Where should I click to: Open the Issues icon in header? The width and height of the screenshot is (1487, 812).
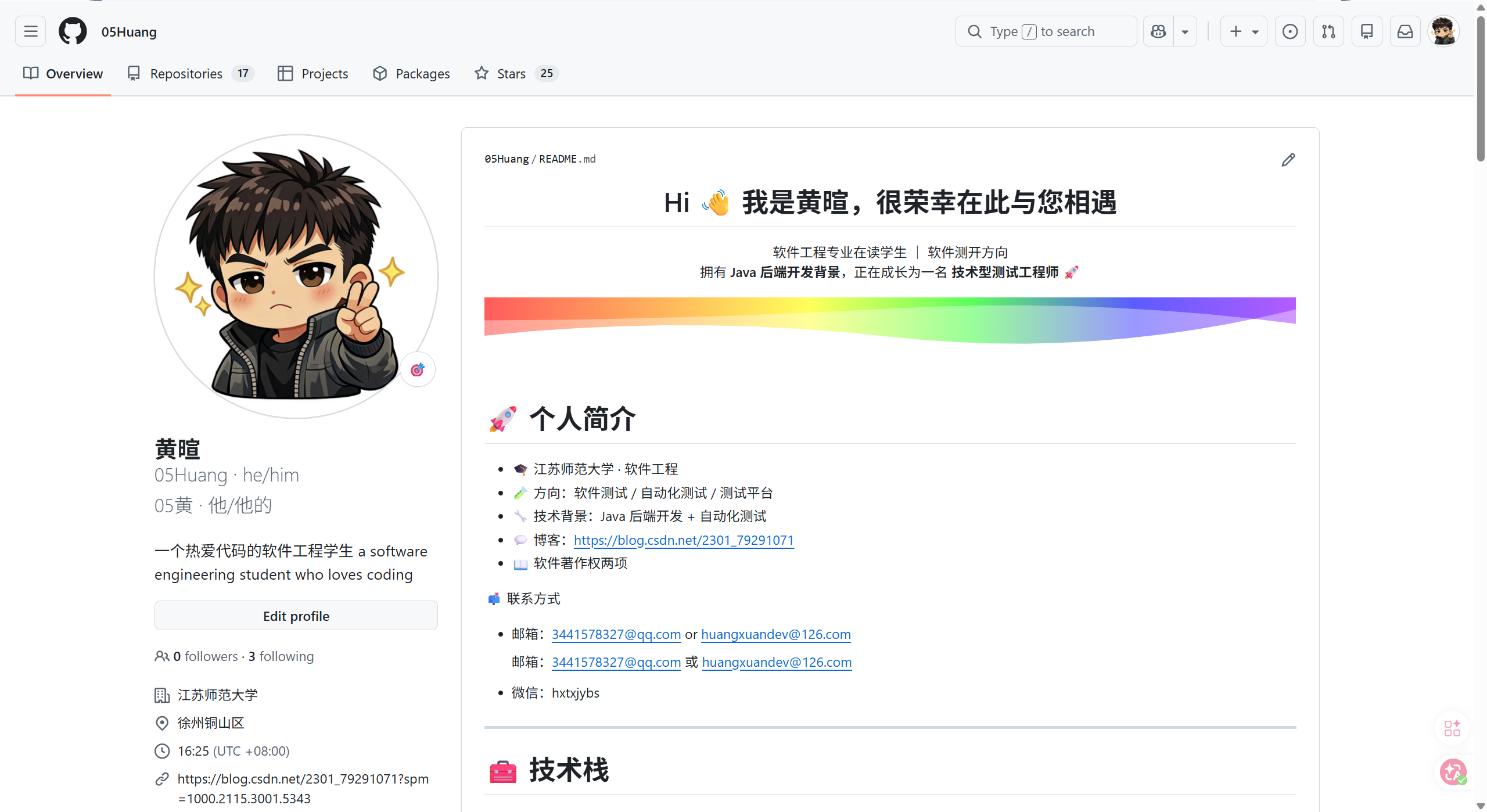tap(1290, 31)
